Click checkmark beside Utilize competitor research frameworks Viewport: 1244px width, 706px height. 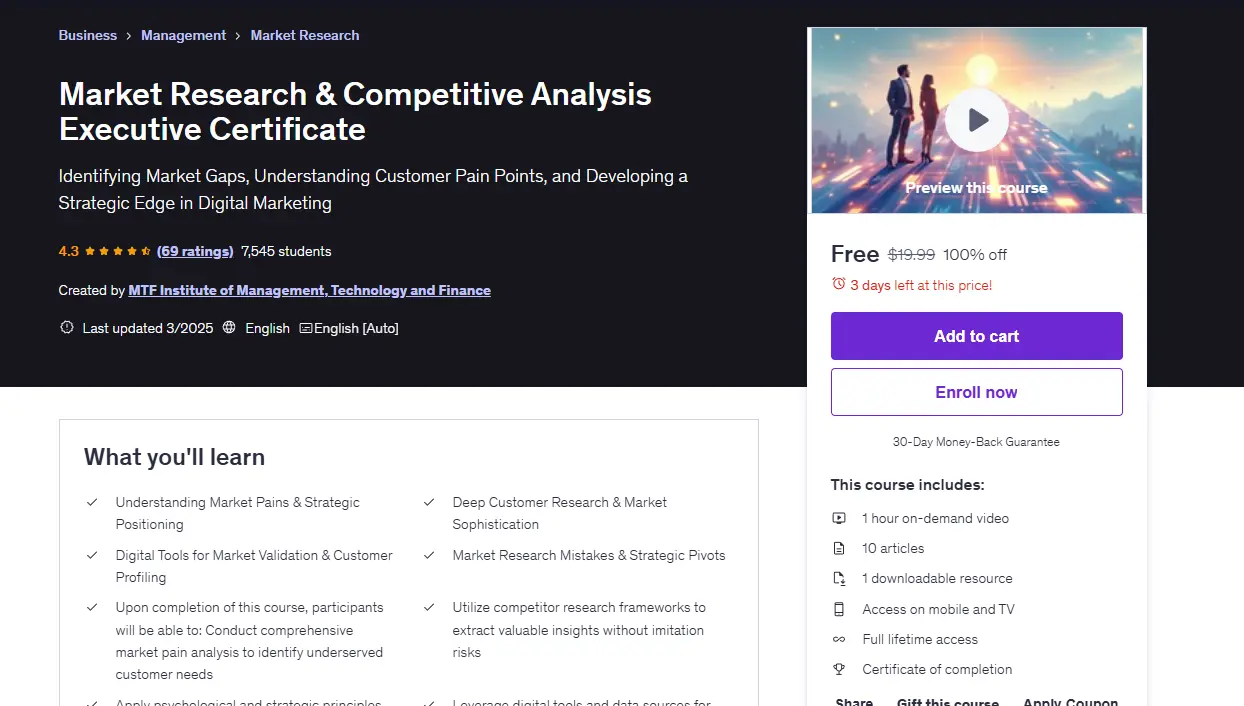429,607
